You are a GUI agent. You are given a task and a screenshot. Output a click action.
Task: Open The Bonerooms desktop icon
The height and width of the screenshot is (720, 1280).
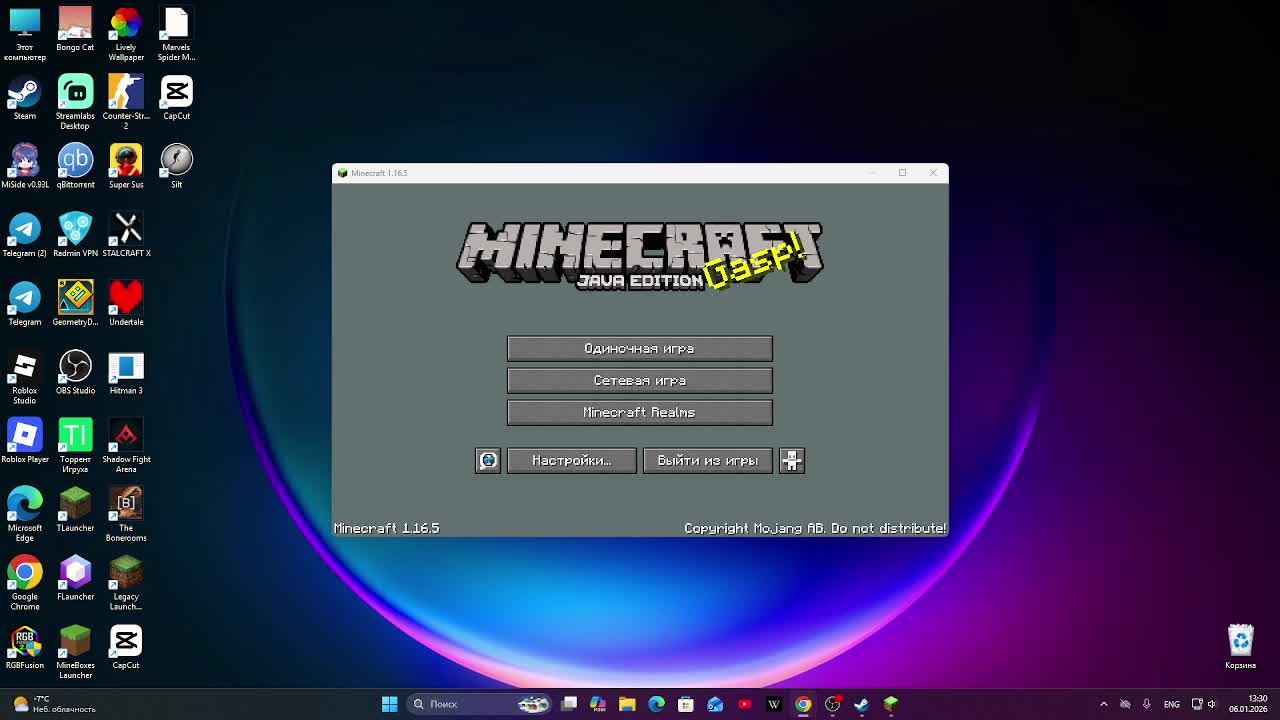coord(126,515)
